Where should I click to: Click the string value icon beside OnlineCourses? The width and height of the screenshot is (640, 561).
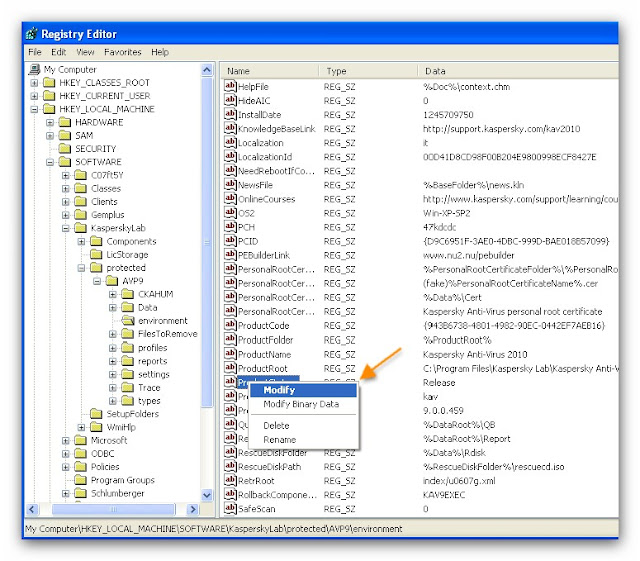(x=230, y=199)
